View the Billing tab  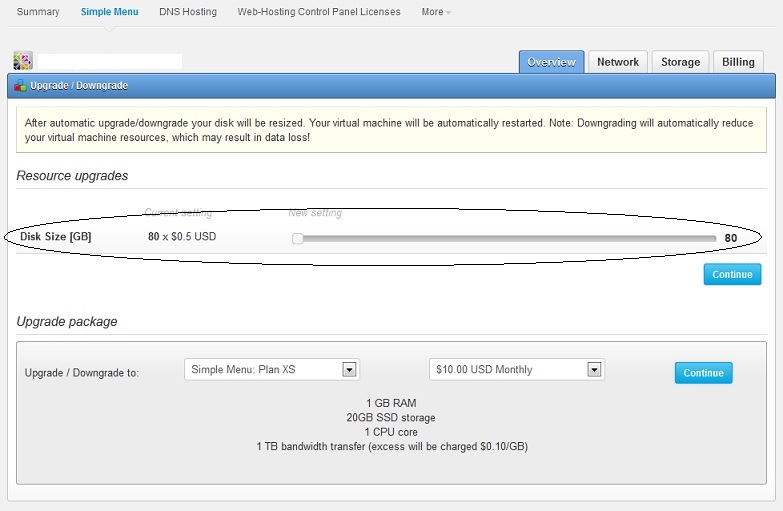[738, 62]
